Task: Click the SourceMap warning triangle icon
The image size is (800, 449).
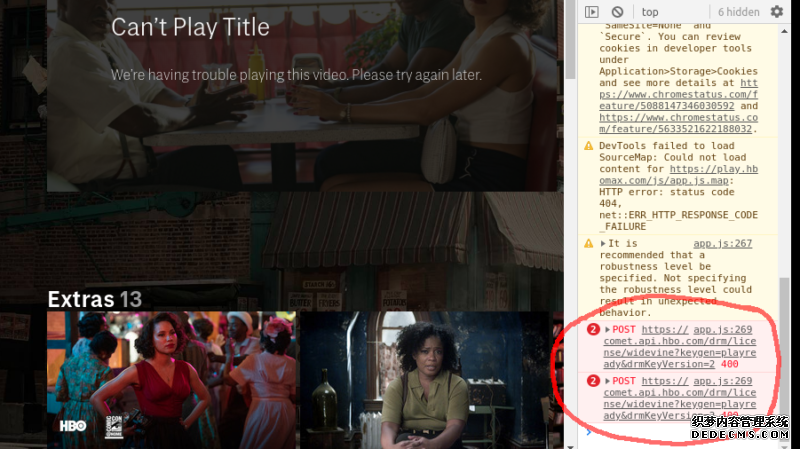Action: tap(589, 146)
